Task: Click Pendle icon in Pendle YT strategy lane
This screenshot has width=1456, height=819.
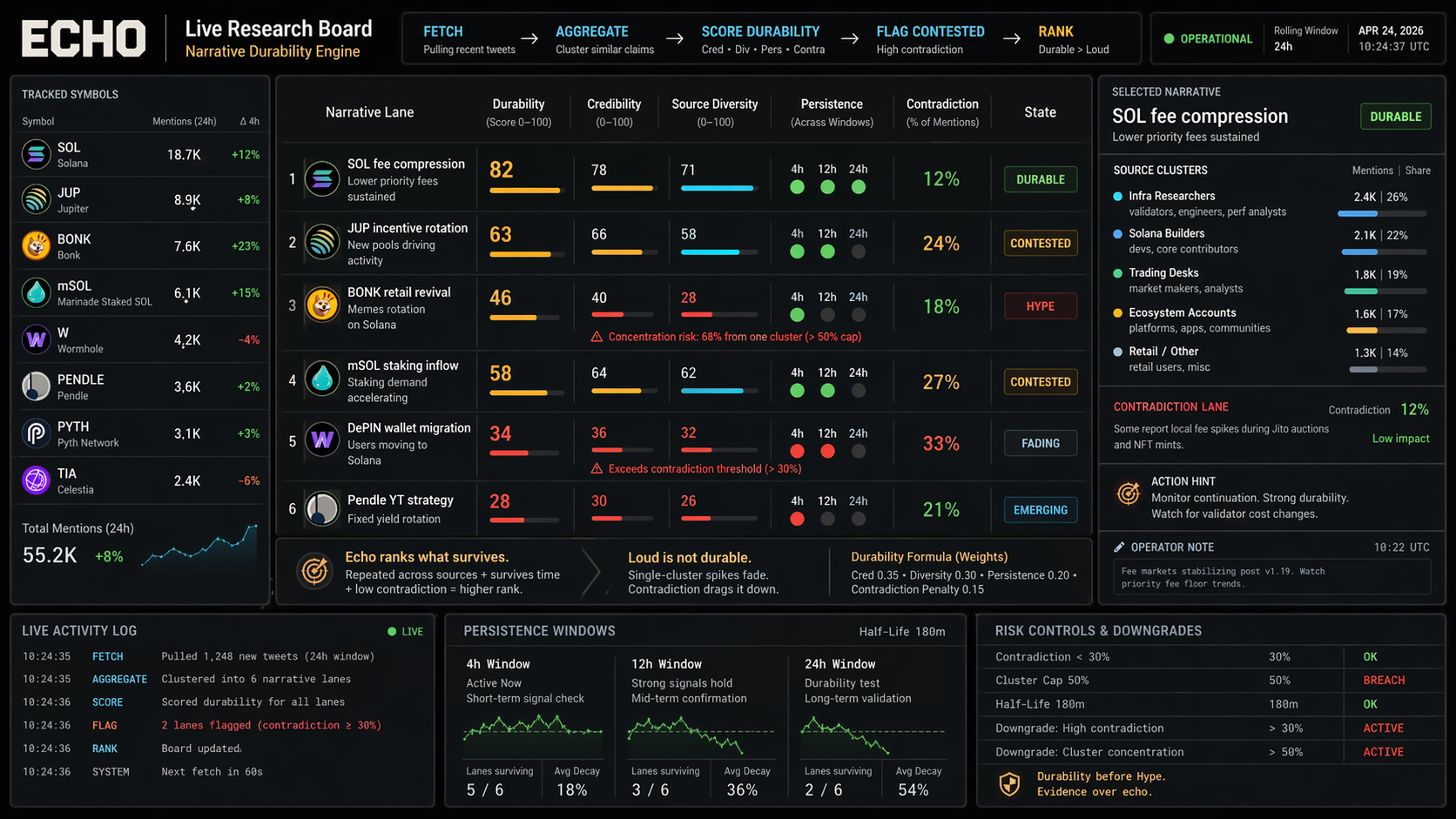Action: coord(322,509)
